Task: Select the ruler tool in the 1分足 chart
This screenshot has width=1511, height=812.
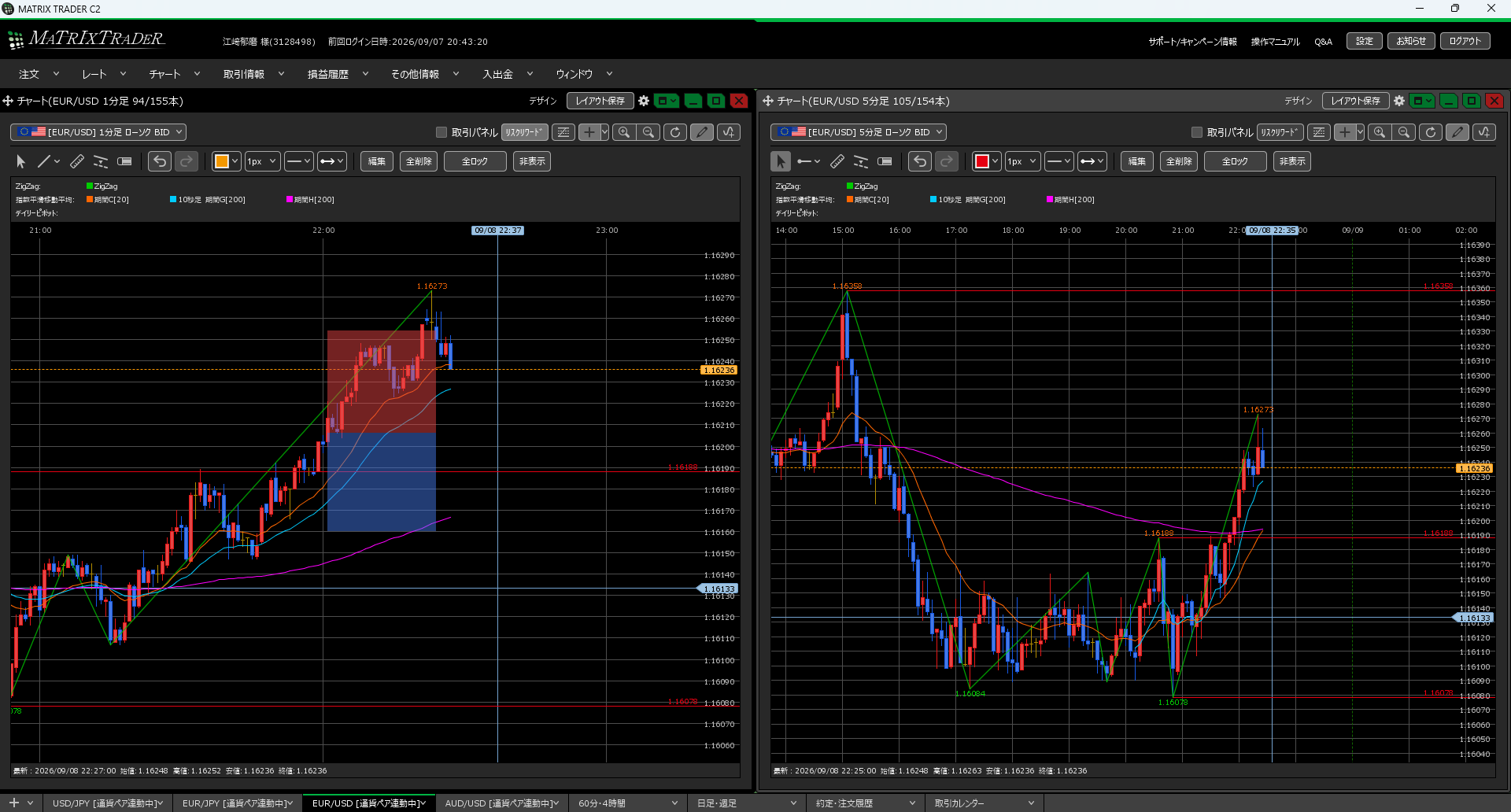Action: (x=77, y=161)
